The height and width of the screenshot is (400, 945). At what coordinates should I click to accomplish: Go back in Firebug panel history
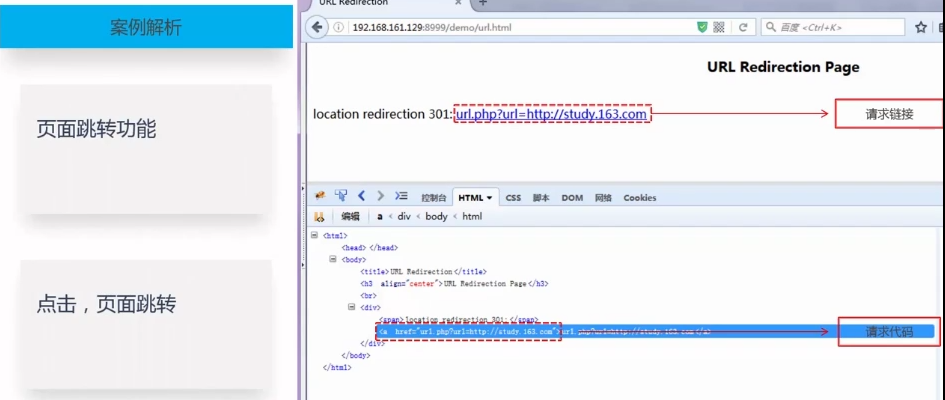pos(362,196)
